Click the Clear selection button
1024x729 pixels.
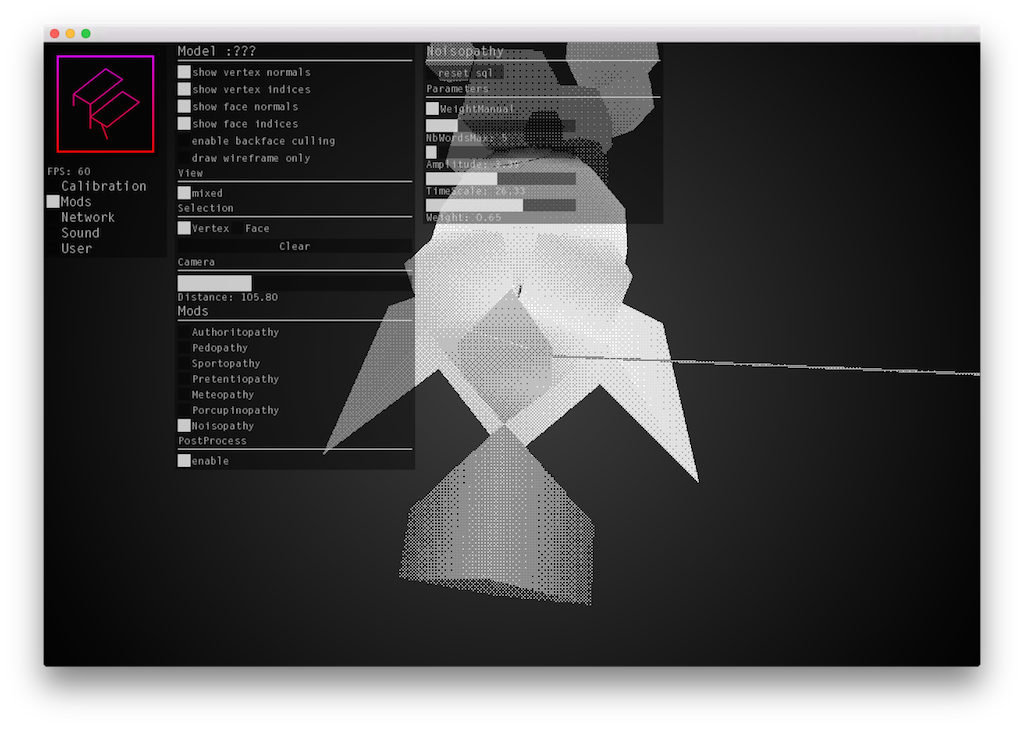click(x=294, y=245)
